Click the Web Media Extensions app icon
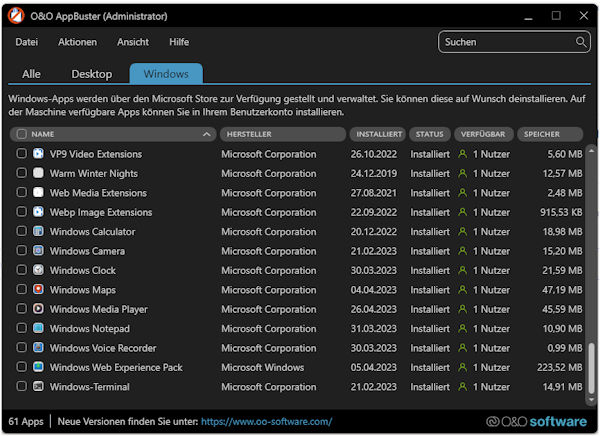Image resolution: width=600 pixels, height=436 pixels. coord(38,193)
